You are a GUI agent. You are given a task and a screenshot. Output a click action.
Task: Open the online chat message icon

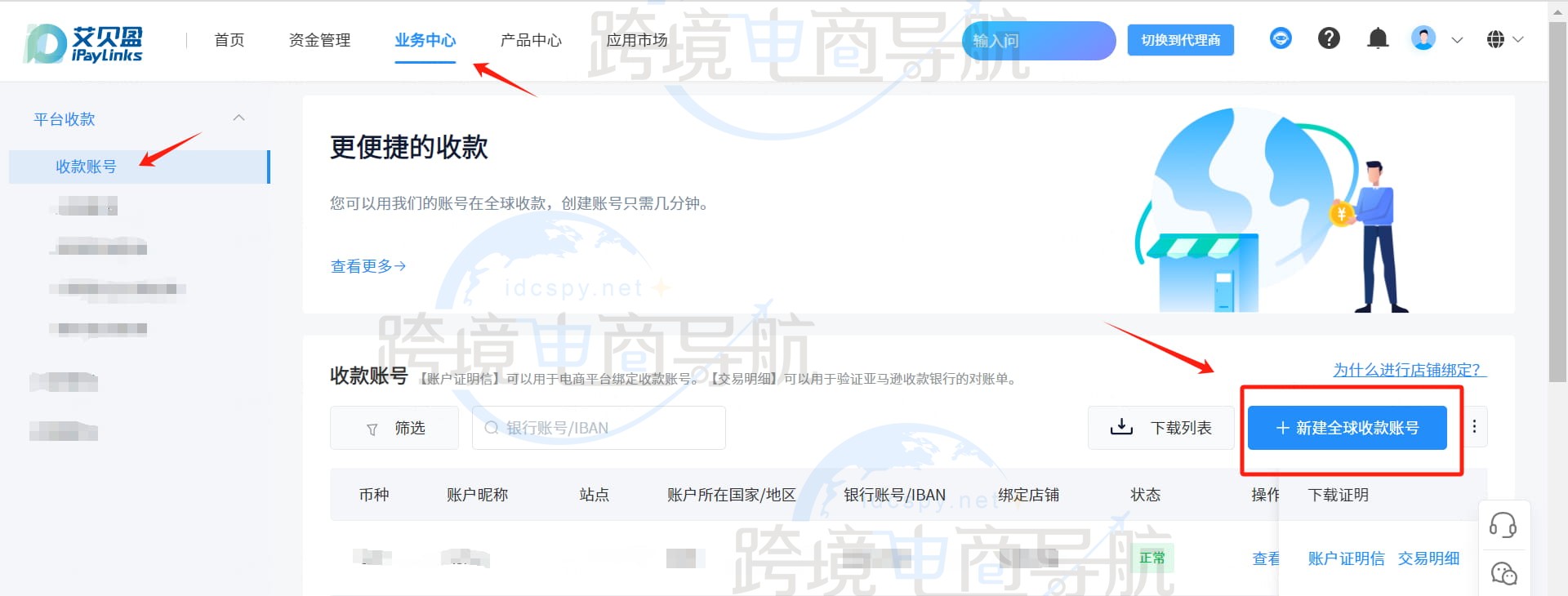[1281, 38]
